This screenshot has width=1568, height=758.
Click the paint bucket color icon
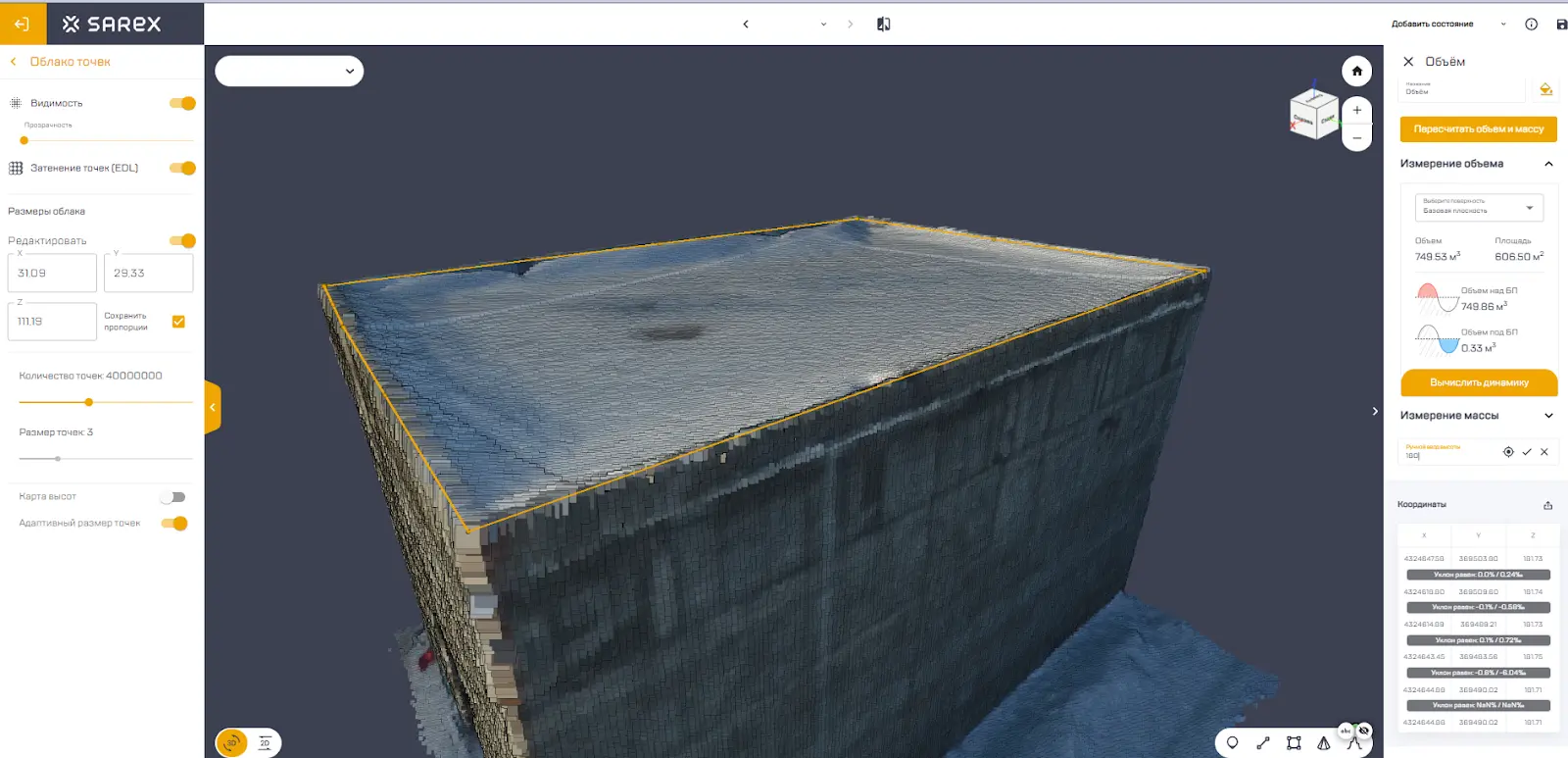click(x=1545, y=89)
